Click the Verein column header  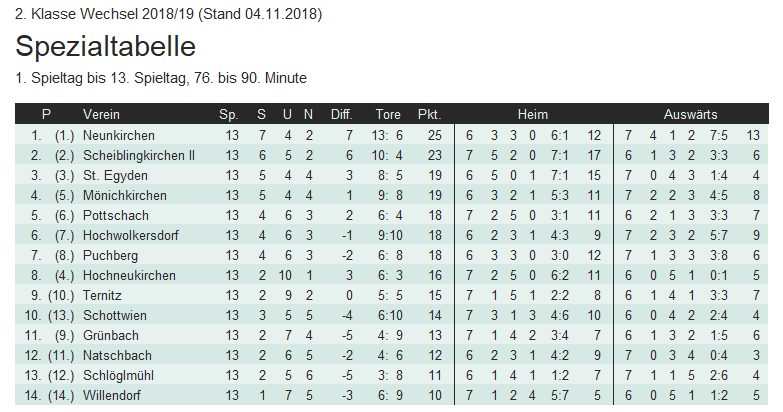point(101,114)
